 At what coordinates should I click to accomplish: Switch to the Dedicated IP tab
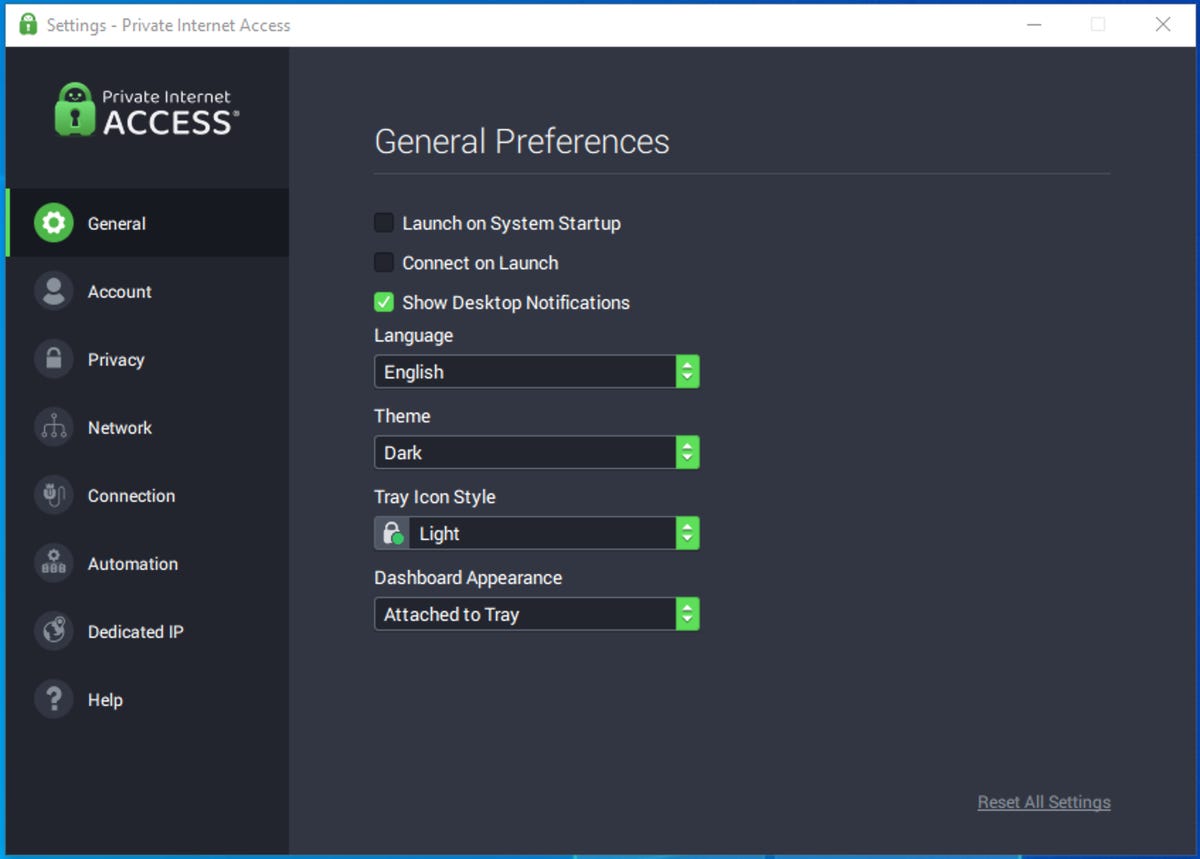point(148,631)
